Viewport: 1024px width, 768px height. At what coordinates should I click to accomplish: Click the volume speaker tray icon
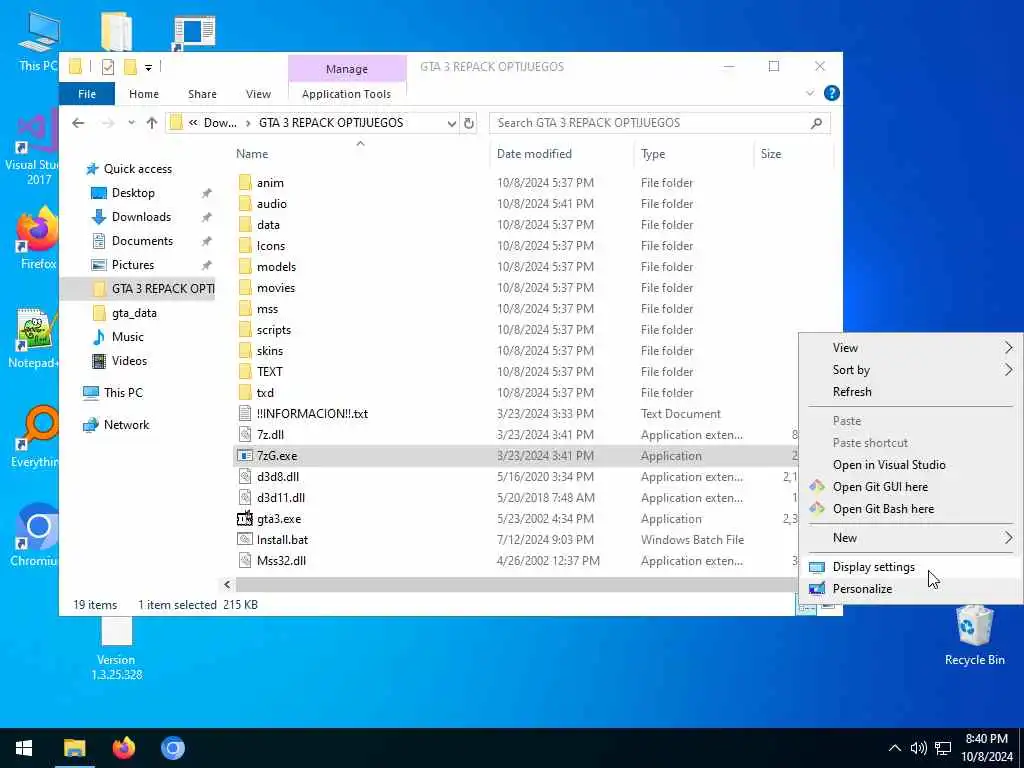(918, 748)
